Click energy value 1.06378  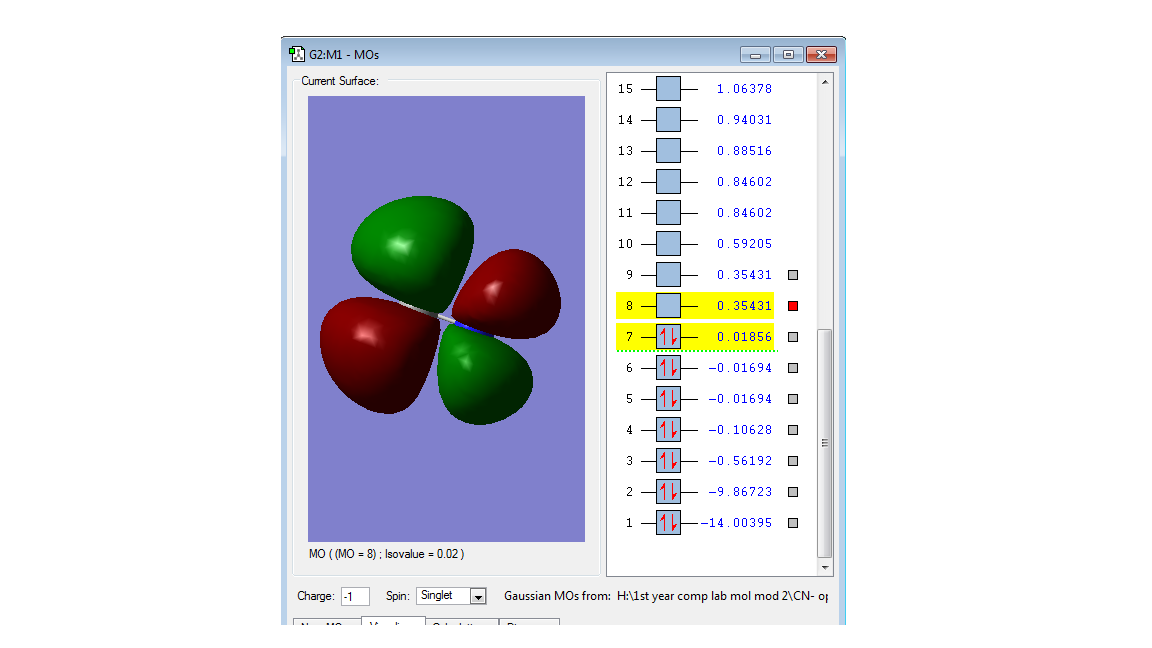pyautogui.click(x=744, y=89)
